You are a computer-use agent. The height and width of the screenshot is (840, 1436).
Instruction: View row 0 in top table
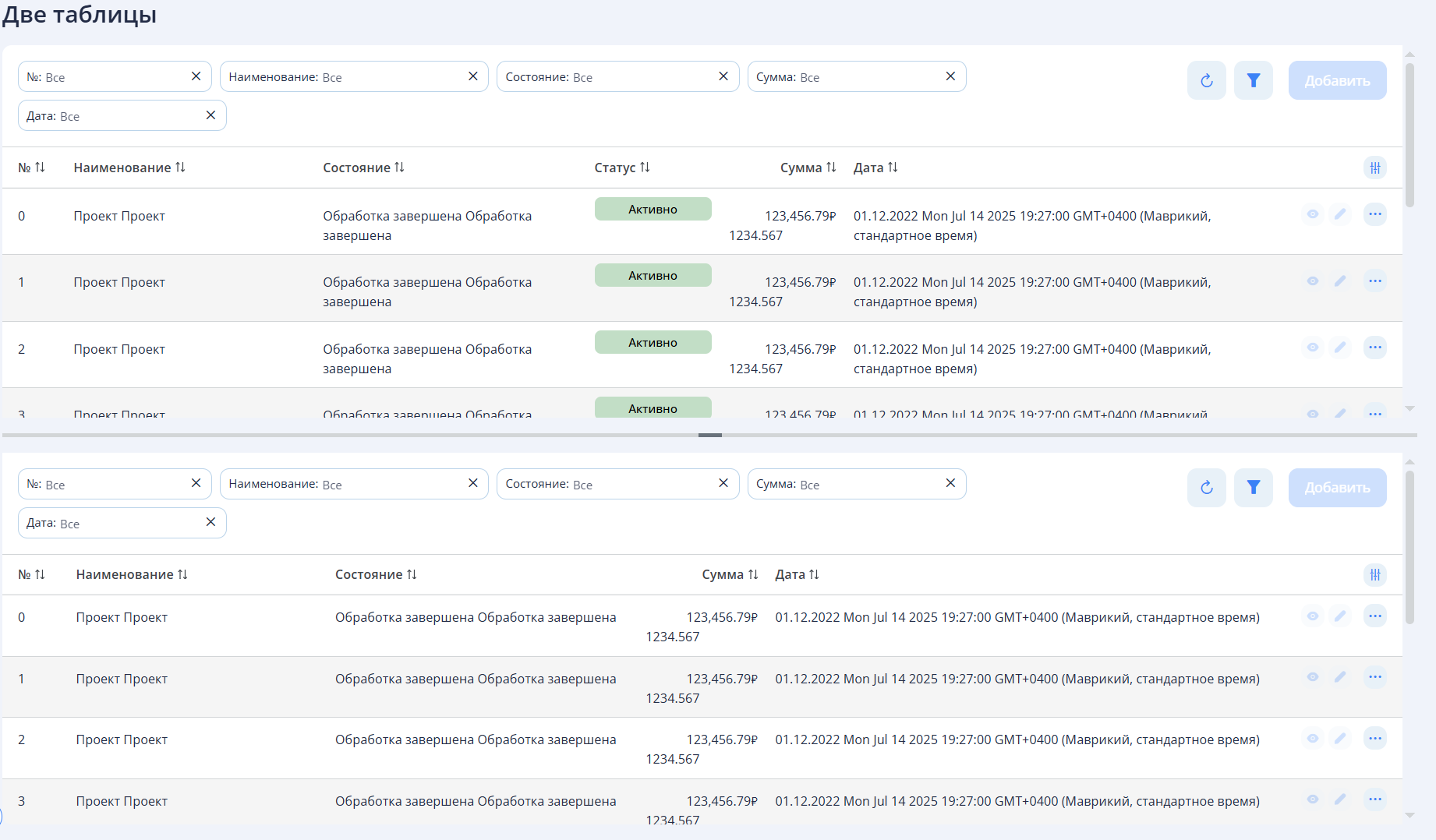click(1313, 214)
